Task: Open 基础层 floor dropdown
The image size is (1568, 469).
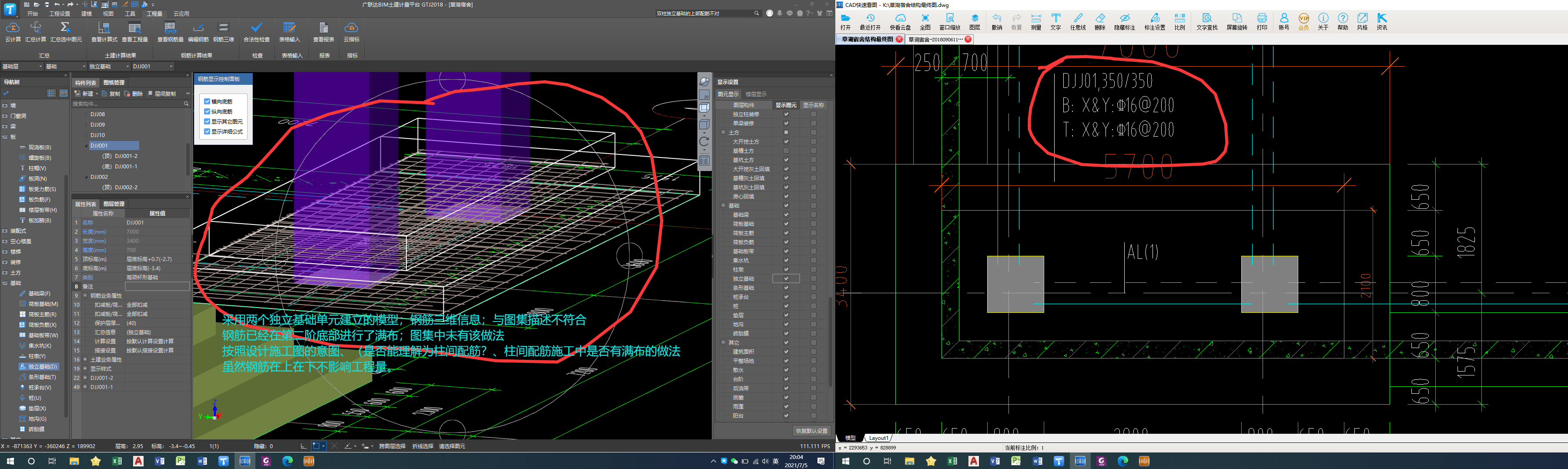Action: tap(22, 66)
